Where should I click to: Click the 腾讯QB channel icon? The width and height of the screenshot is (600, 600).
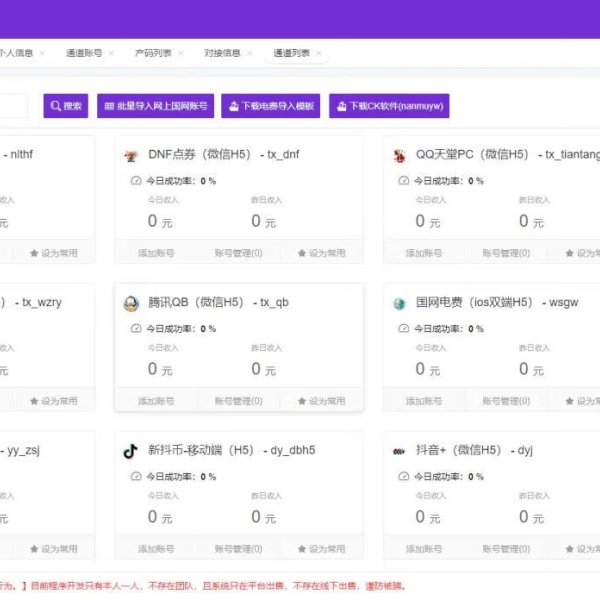(x=131, y=303)
